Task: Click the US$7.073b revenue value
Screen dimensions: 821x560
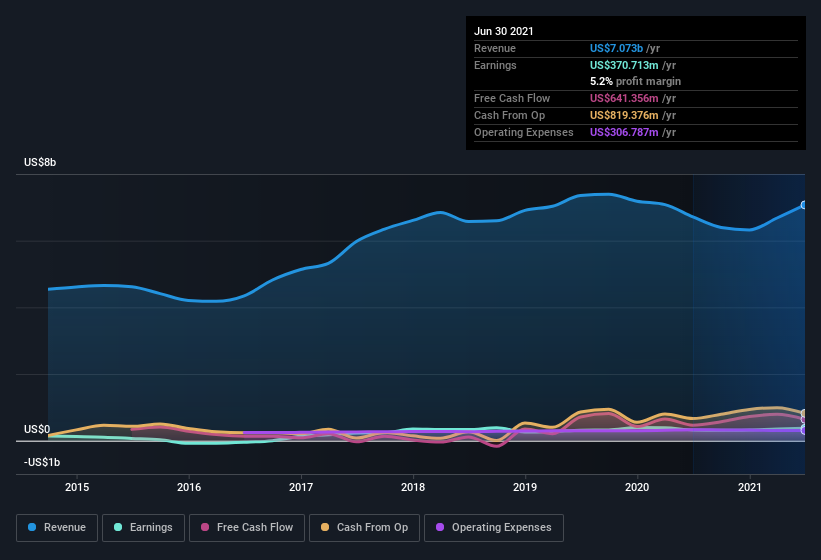Action: [x=616, y=48]
